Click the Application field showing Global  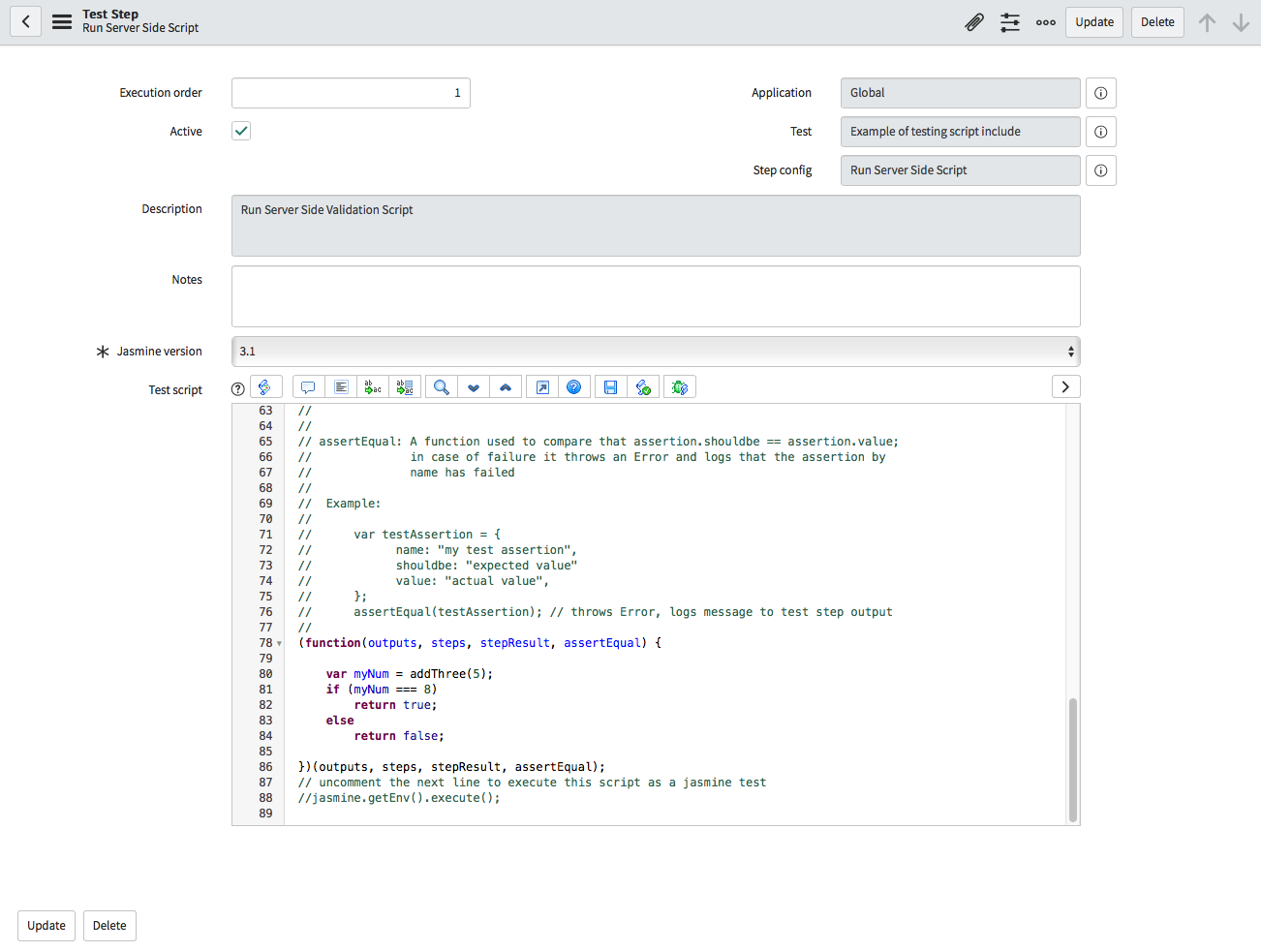point(960,93)
